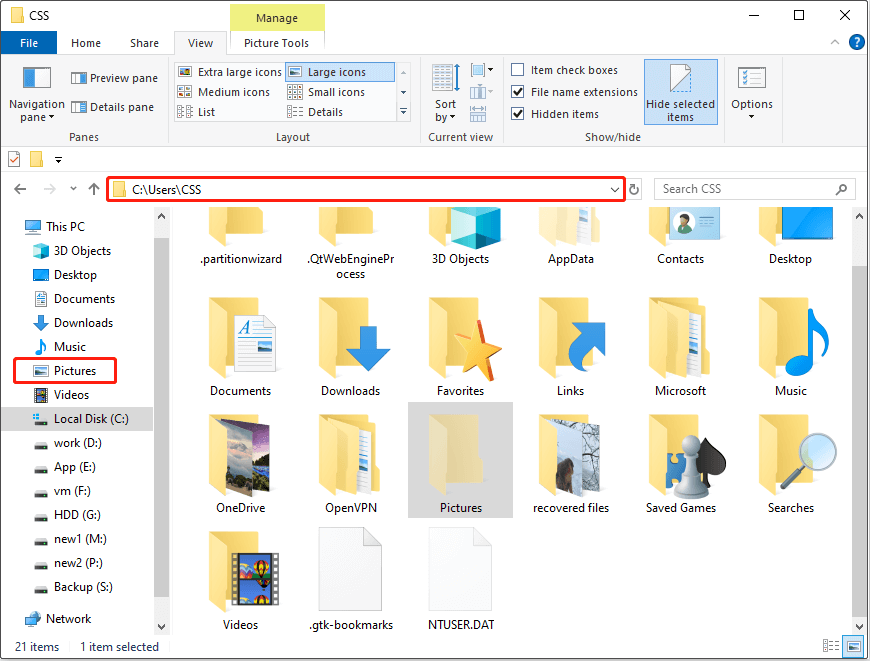Screen dimensions: 870x661
Task: Open folder Options
Action: pos(751,91)
